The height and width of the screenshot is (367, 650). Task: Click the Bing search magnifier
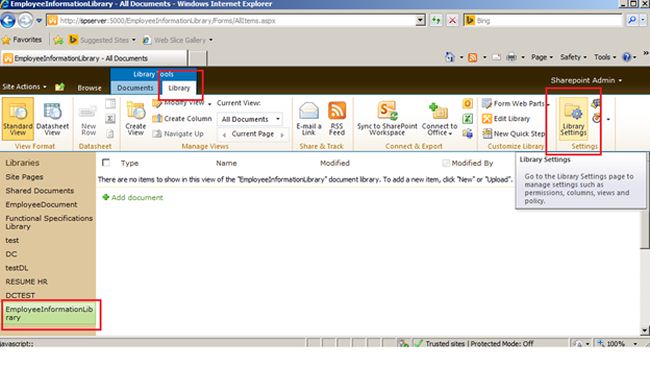pyautogui.click(x=632, y=20)
